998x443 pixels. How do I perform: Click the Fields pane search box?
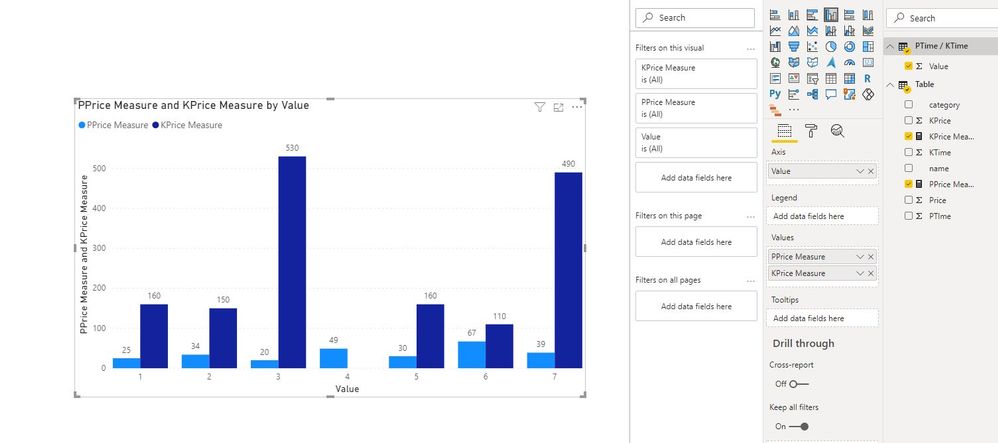point(942,18)
